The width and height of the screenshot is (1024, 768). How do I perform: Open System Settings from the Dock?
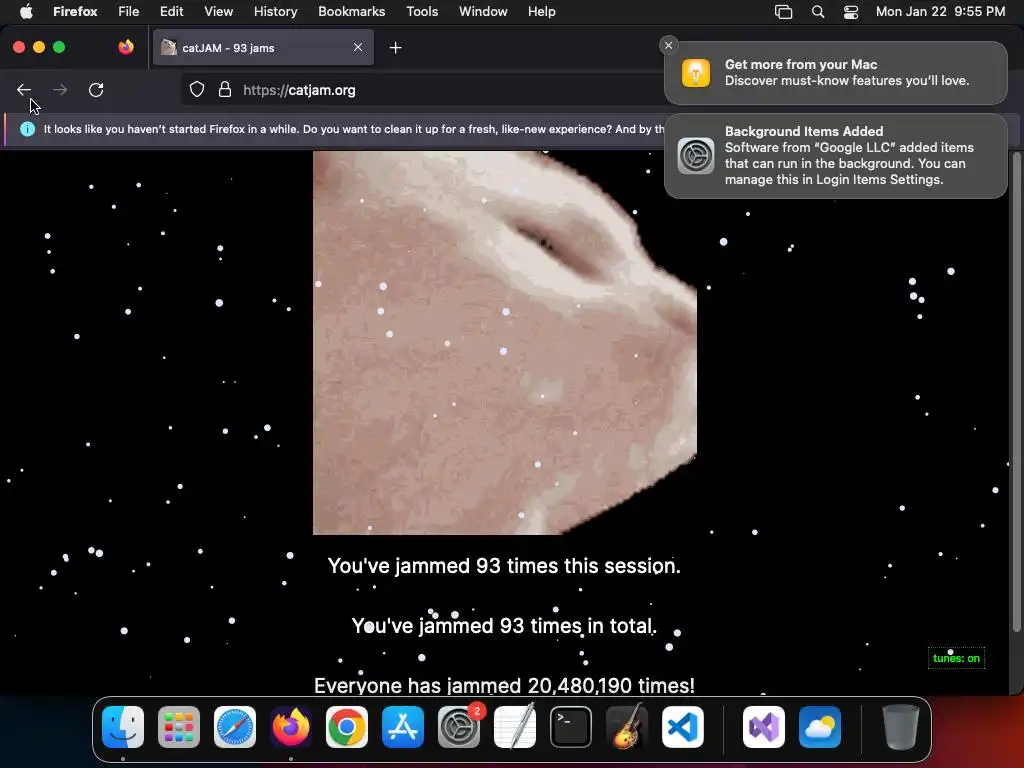tap(459, 727)
